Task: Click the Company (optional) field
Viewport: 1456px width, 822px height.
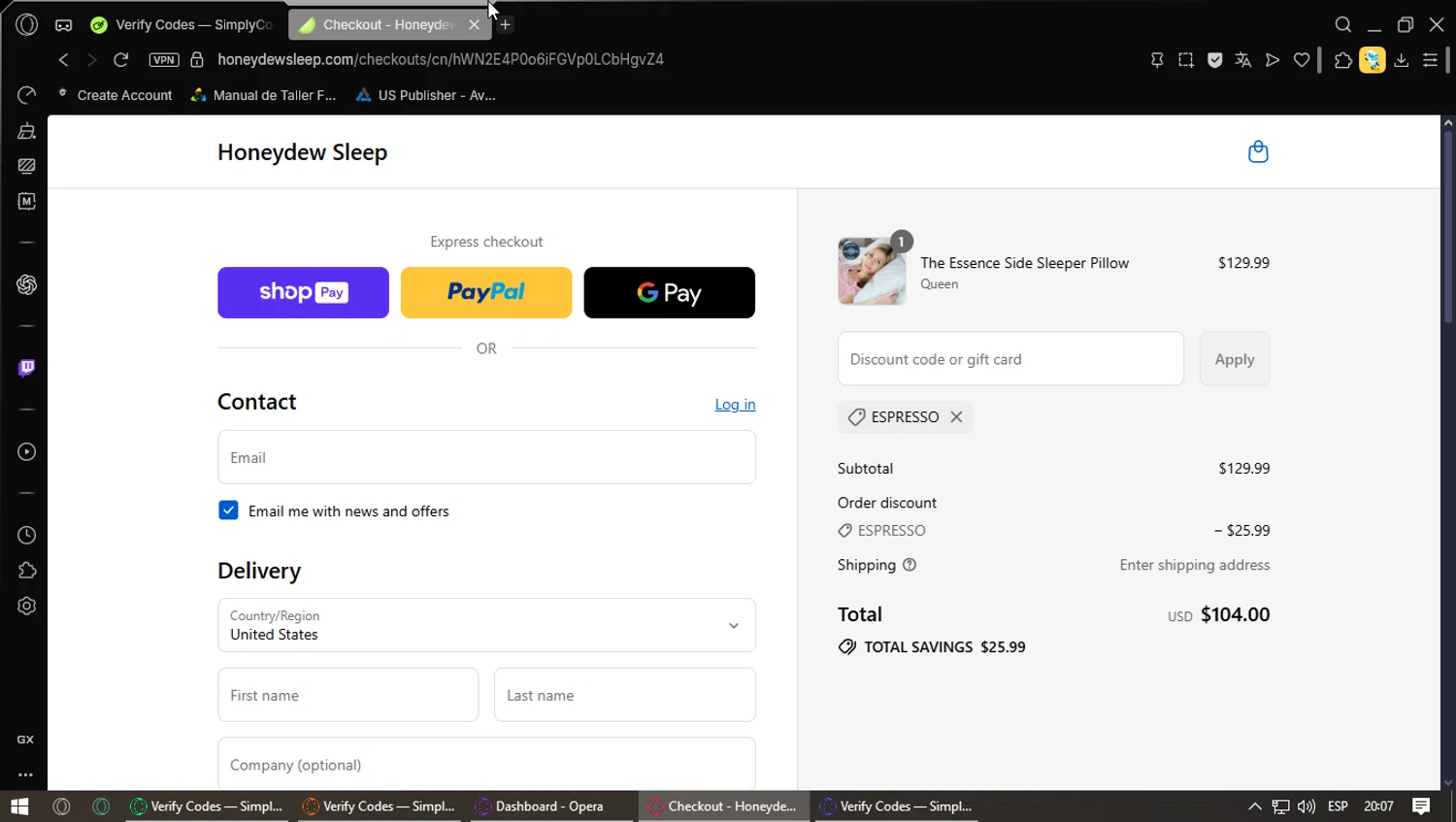Action: click(486, 764)
